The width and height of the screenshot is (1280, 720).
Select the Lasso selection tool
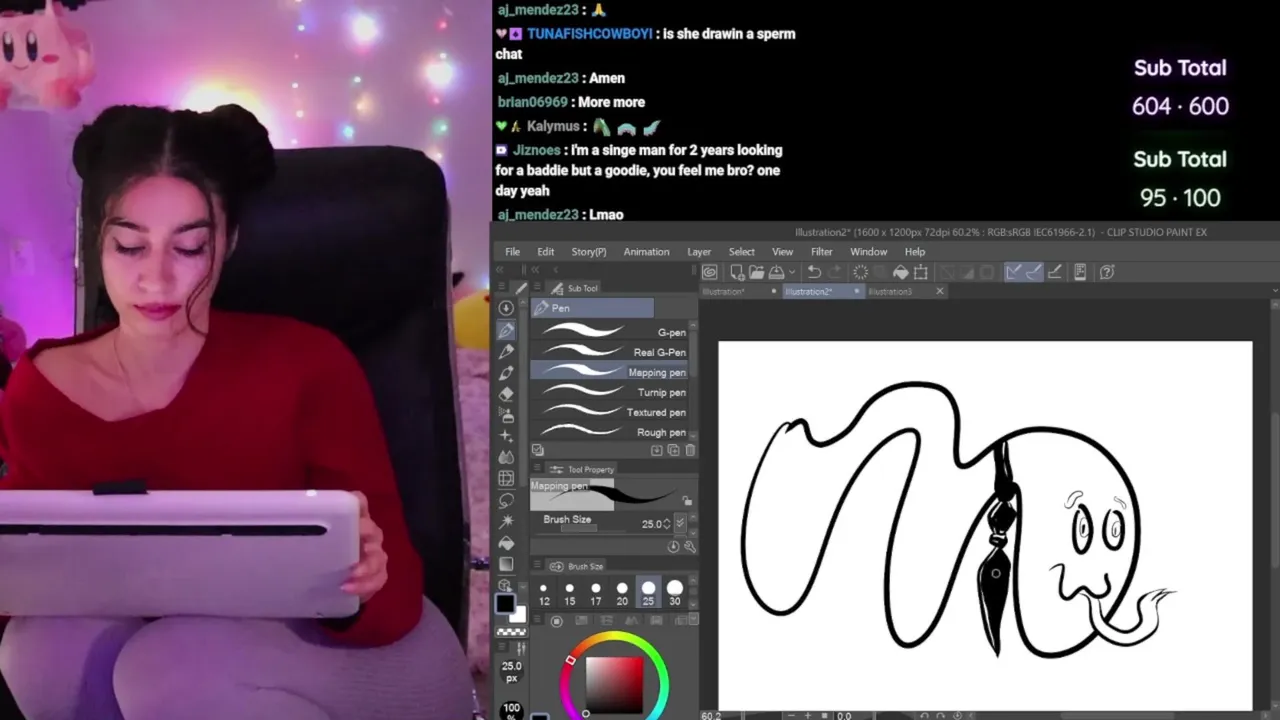506,500
